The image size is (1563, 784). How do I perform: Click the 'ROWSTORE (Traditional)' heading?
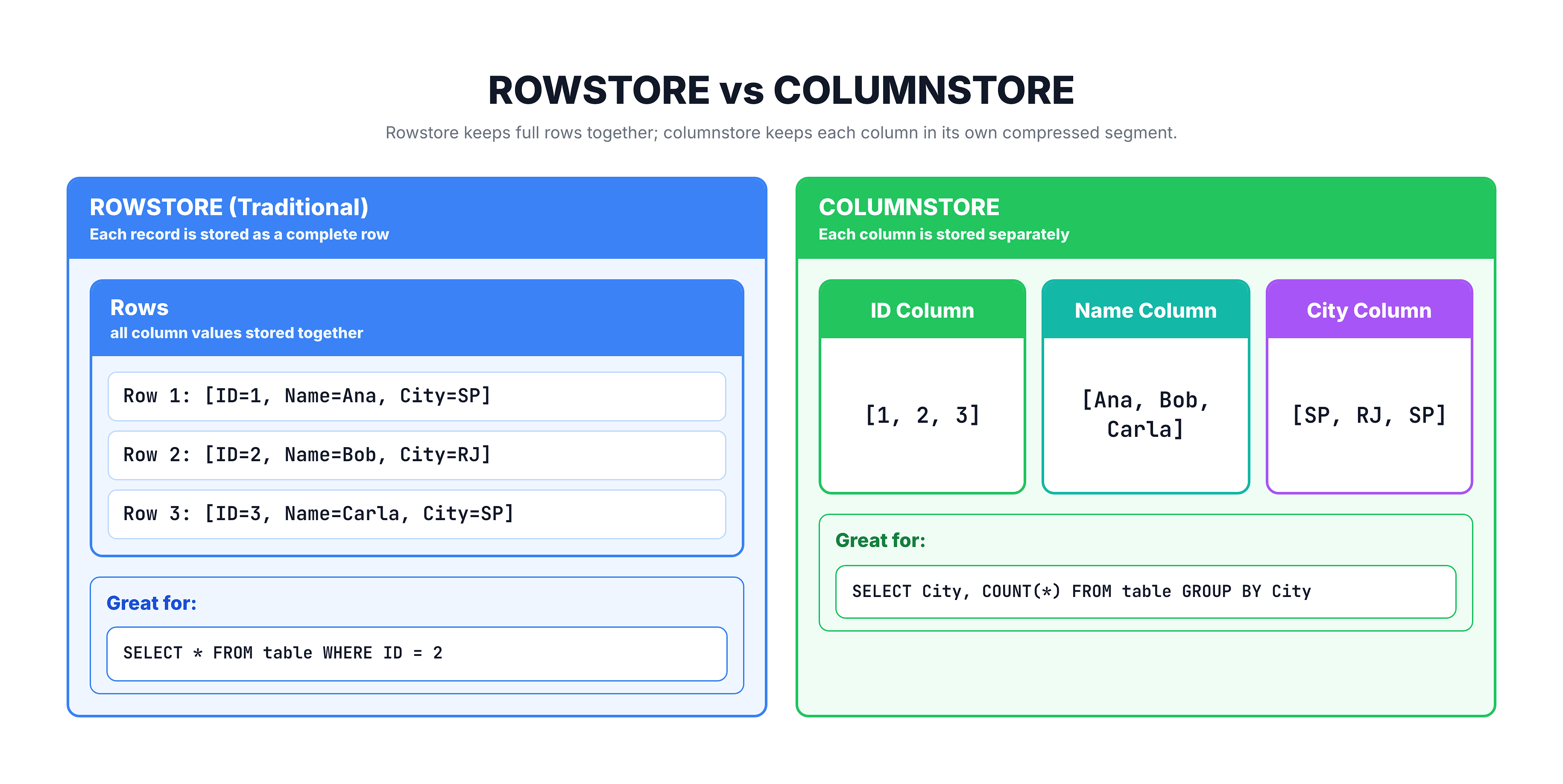229,207
